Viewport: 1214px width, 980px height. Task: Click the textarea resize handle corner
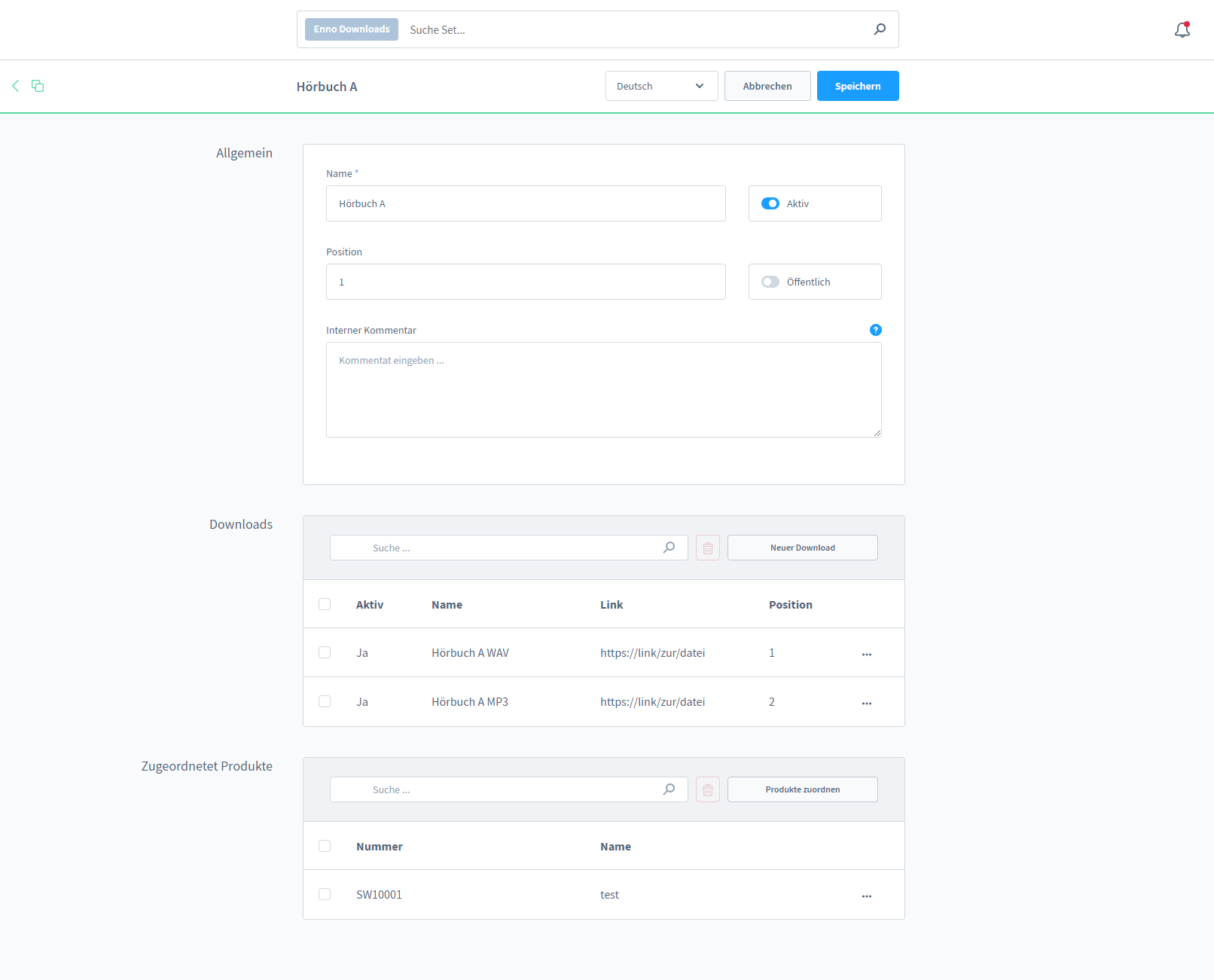[877, 433]
